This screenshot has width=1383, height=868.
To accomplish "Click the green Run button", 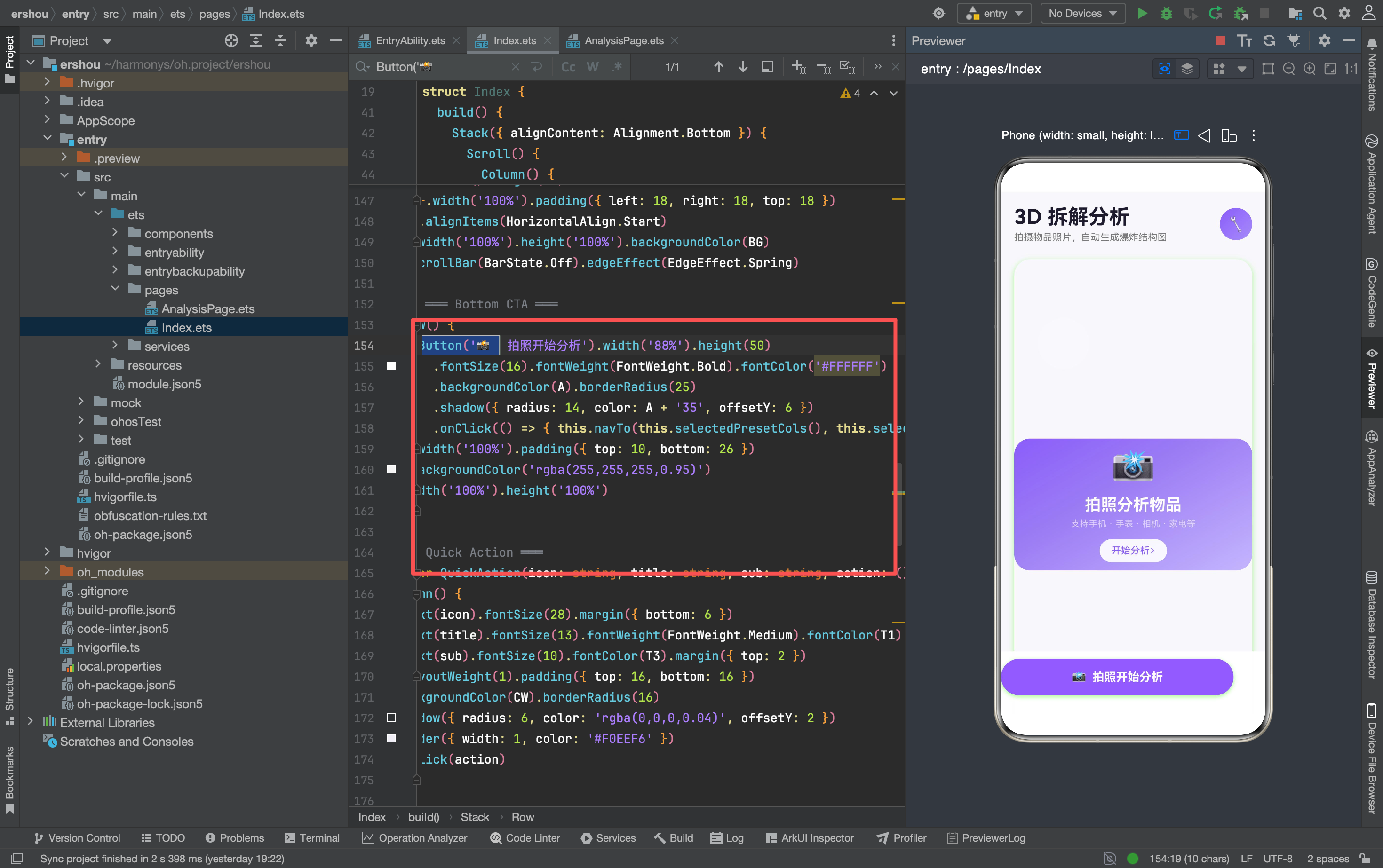I will pos(1142,13).
